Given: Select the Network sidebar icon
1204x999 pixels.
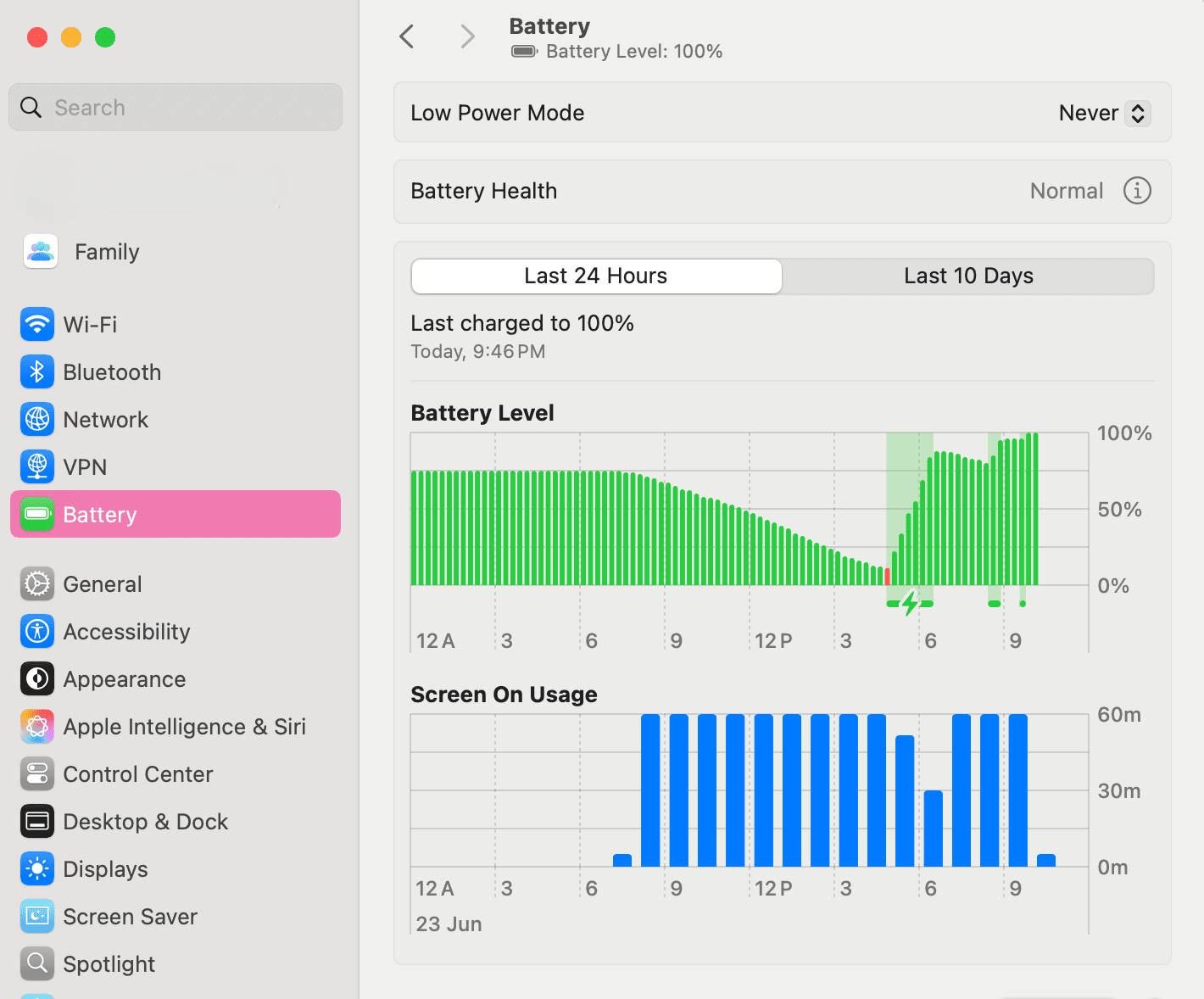Looking at the screenshot, I should pos(36,419).
